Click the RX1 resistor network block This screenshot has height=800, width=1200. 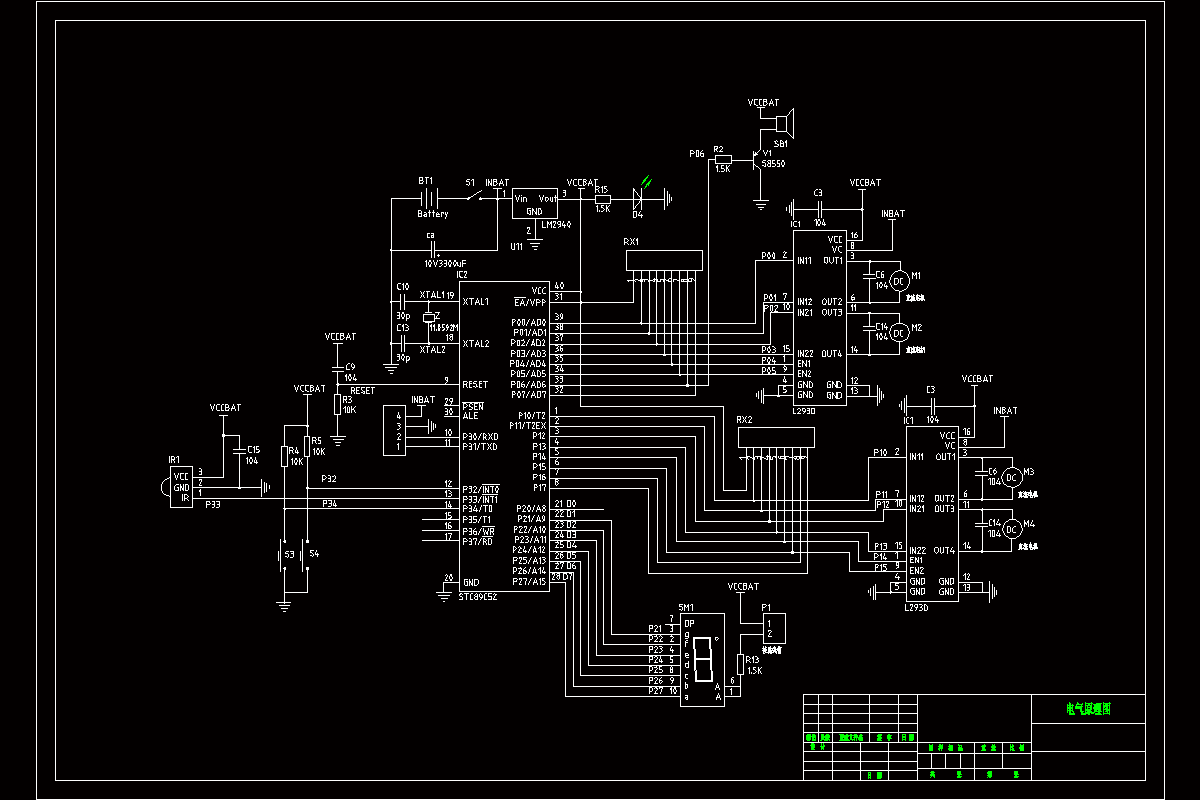click(x=664, y=261)
